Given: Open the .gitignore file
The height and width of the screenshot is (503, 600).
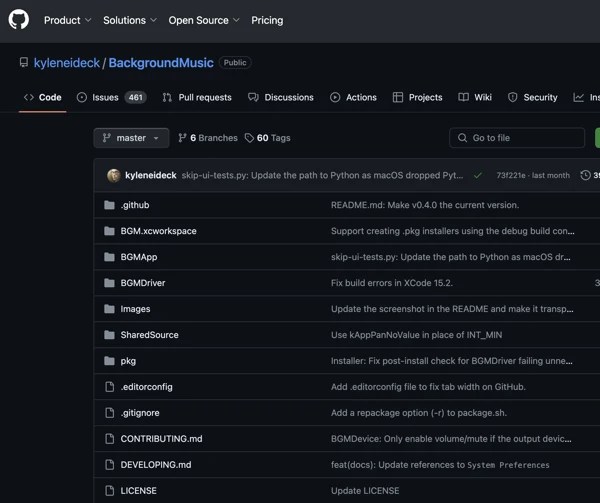Looking at the screenshot, I should pyautogui.click(x=140, y=413).
